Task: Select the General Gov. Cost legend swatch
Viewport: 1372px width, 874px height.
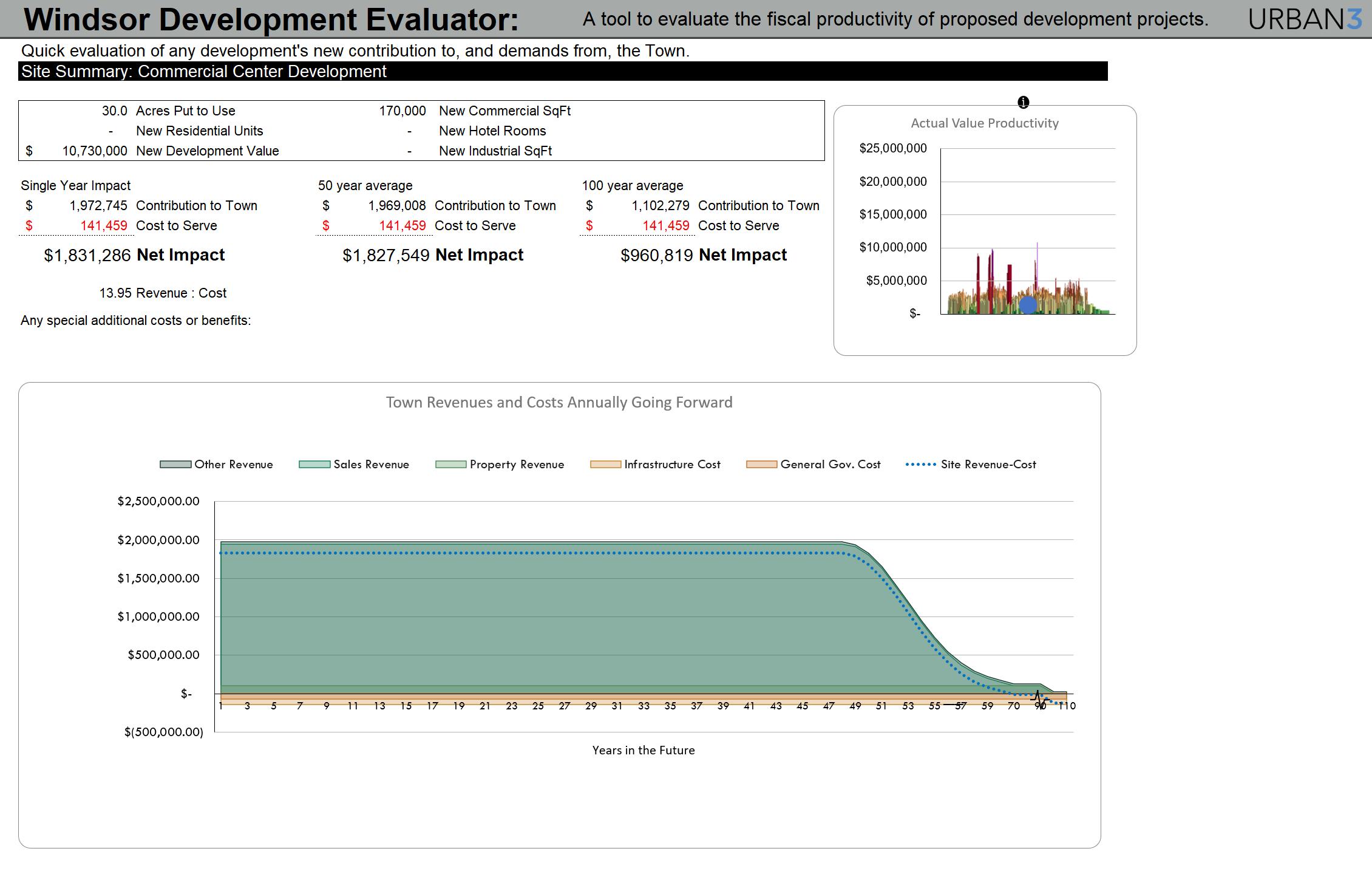Action: coord(762,465)
